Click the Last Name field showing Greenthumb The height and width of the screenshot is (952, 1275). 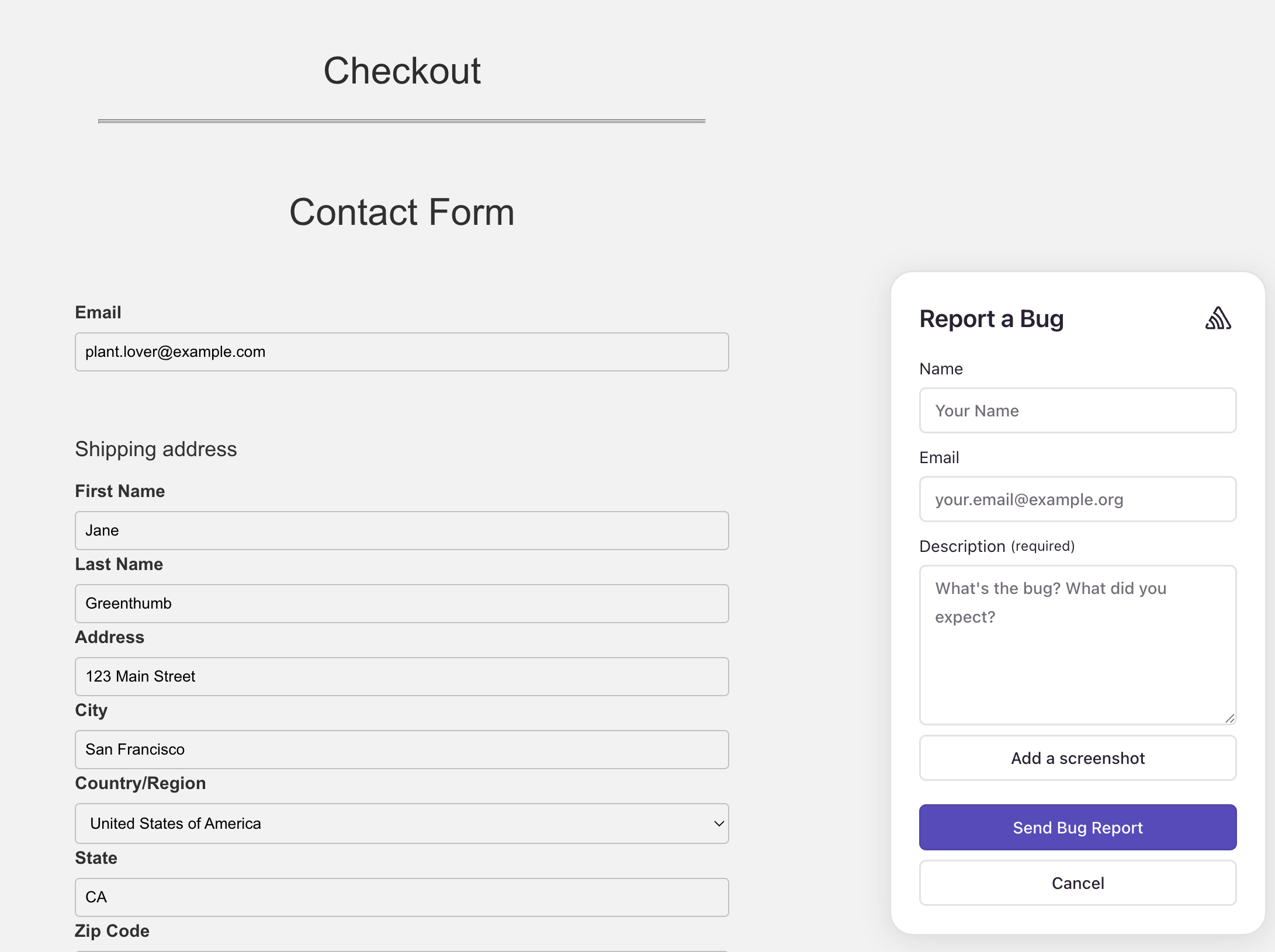401,603
